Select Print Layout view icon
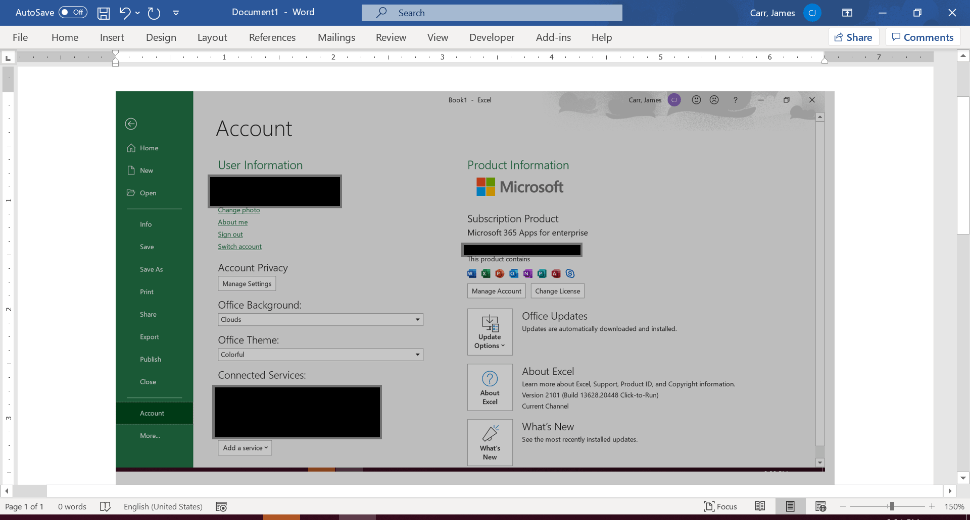The height and width of the screenshot is (520, 970). click(x=790, y=506)
